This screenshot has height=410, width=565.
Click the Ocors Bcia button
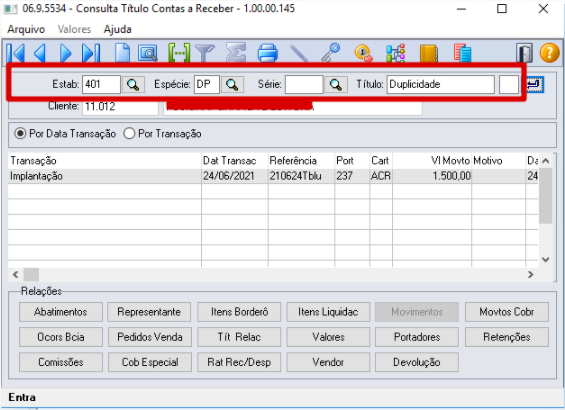tap(61, 337)
